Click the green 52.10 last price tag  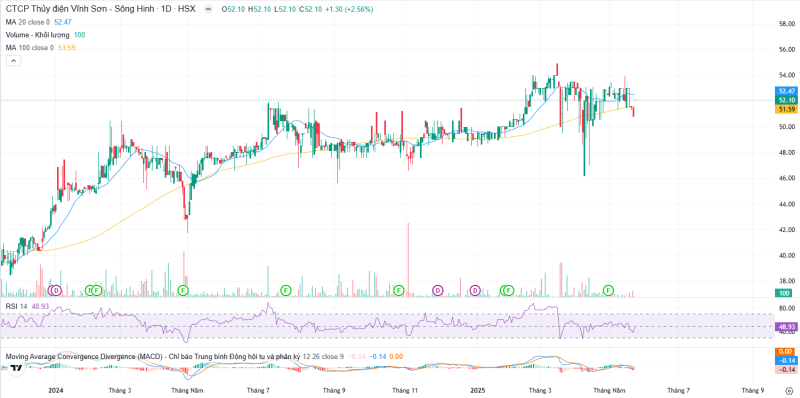point(785,100)
